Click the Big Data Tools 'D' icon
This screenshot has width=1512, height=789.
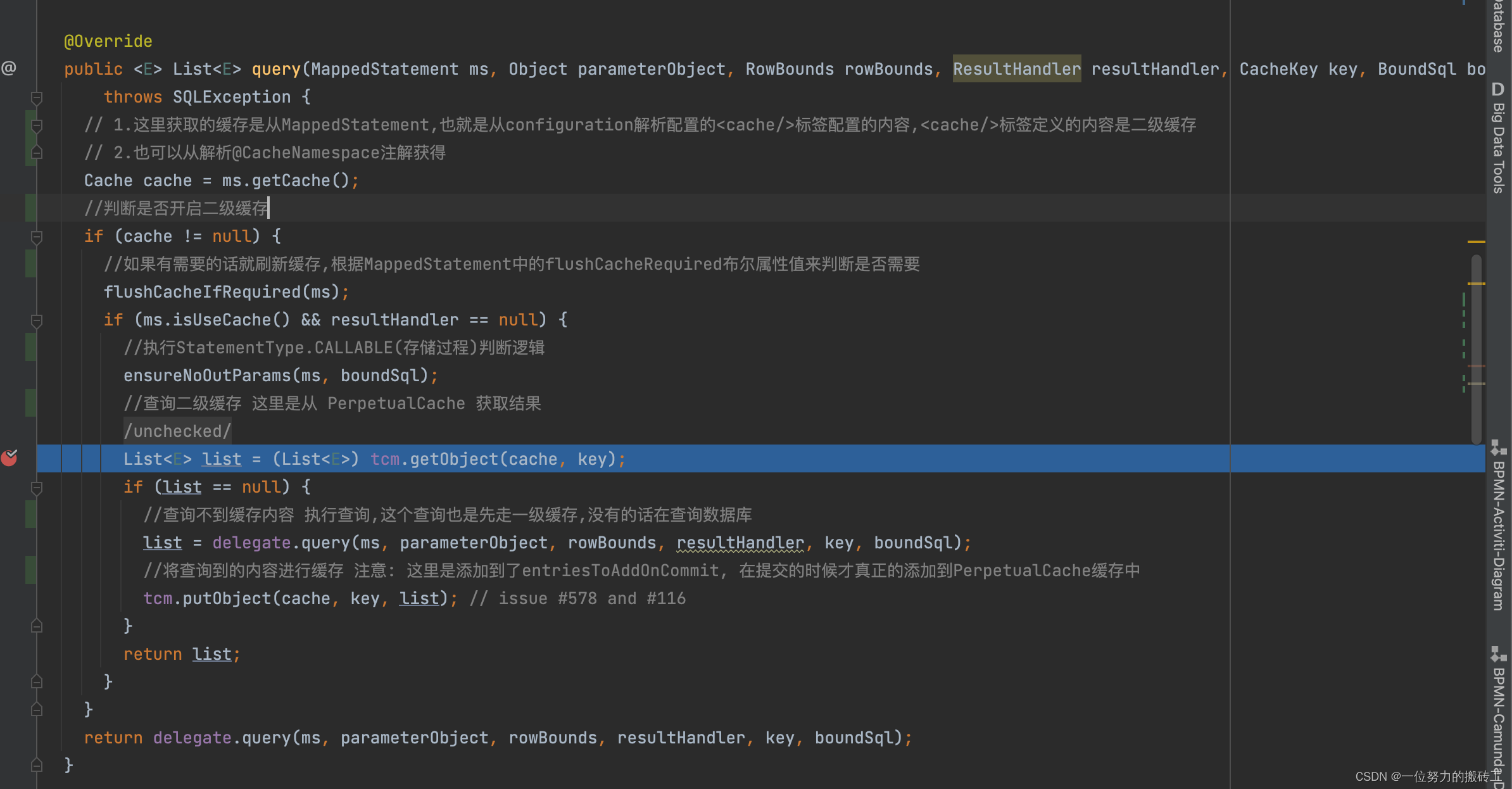[1498, 89]
